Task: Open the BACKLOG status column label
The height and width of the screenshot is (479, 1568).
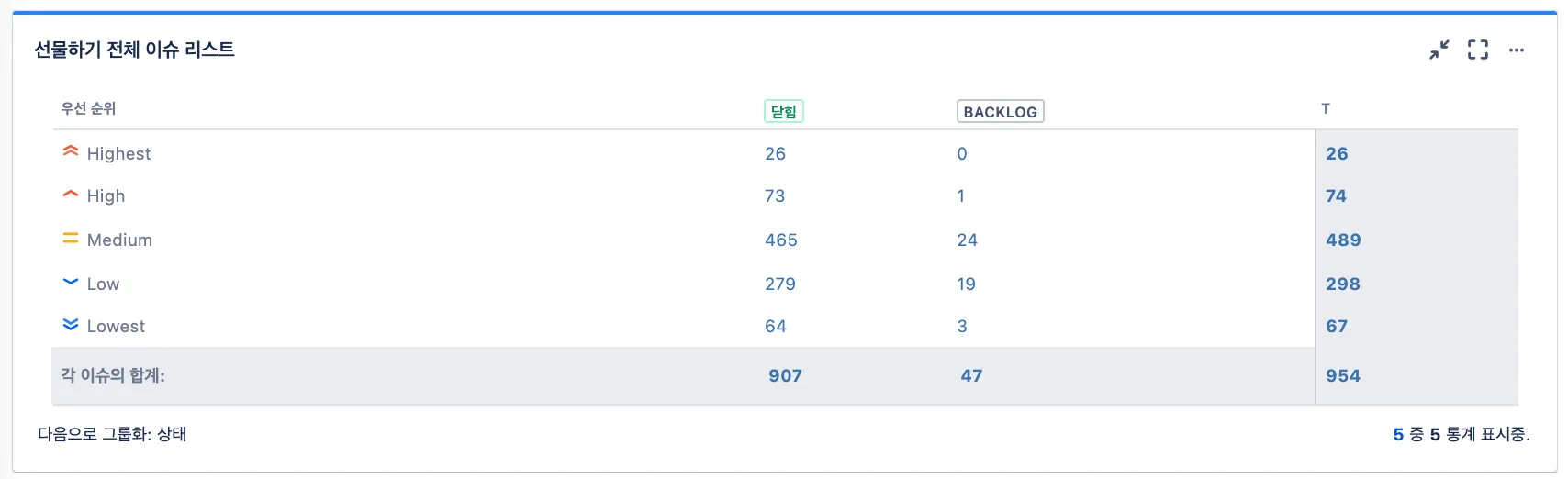Action: click(1000, 111)
